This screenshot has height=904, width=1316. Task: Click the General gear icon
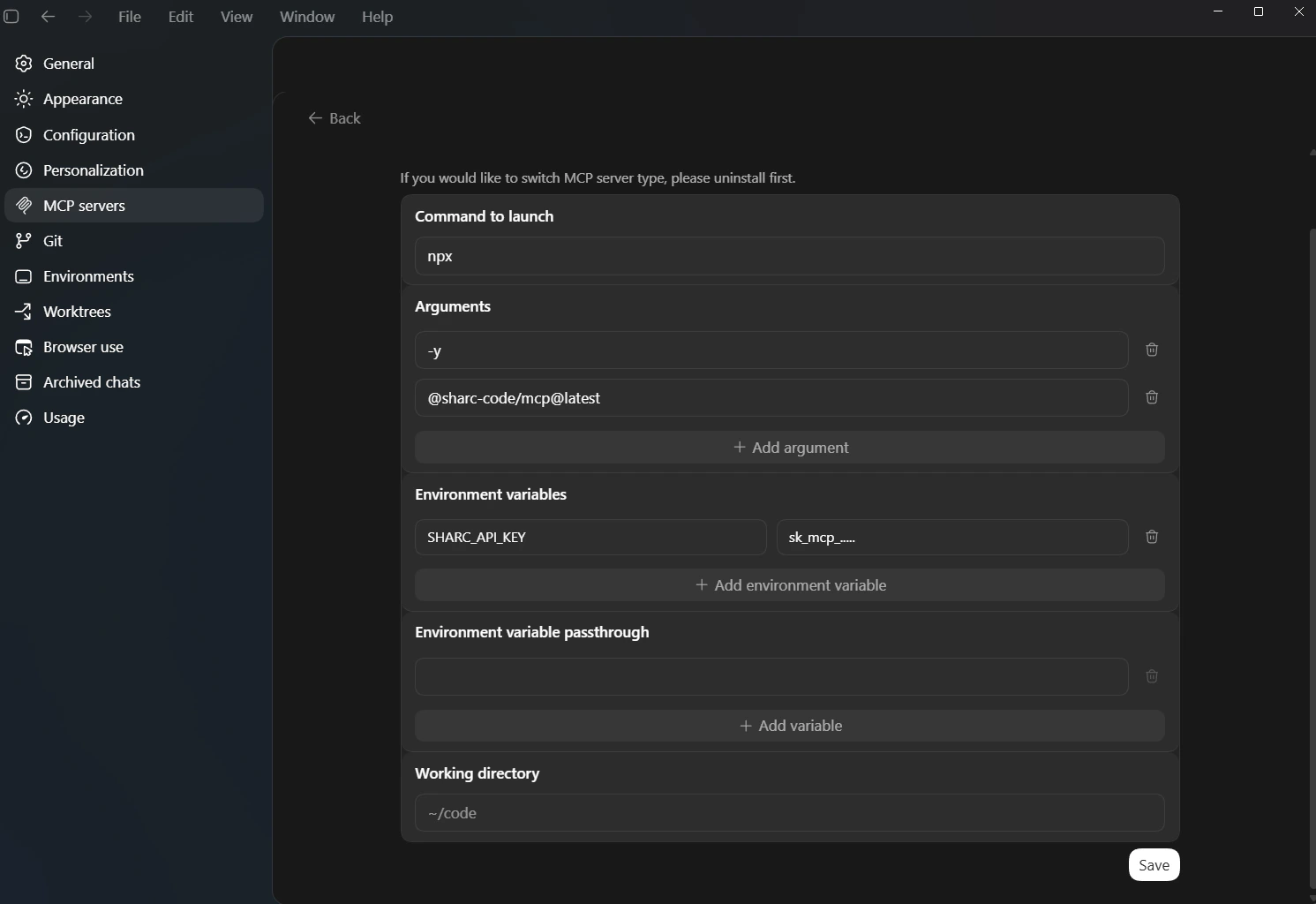(24, 64)
